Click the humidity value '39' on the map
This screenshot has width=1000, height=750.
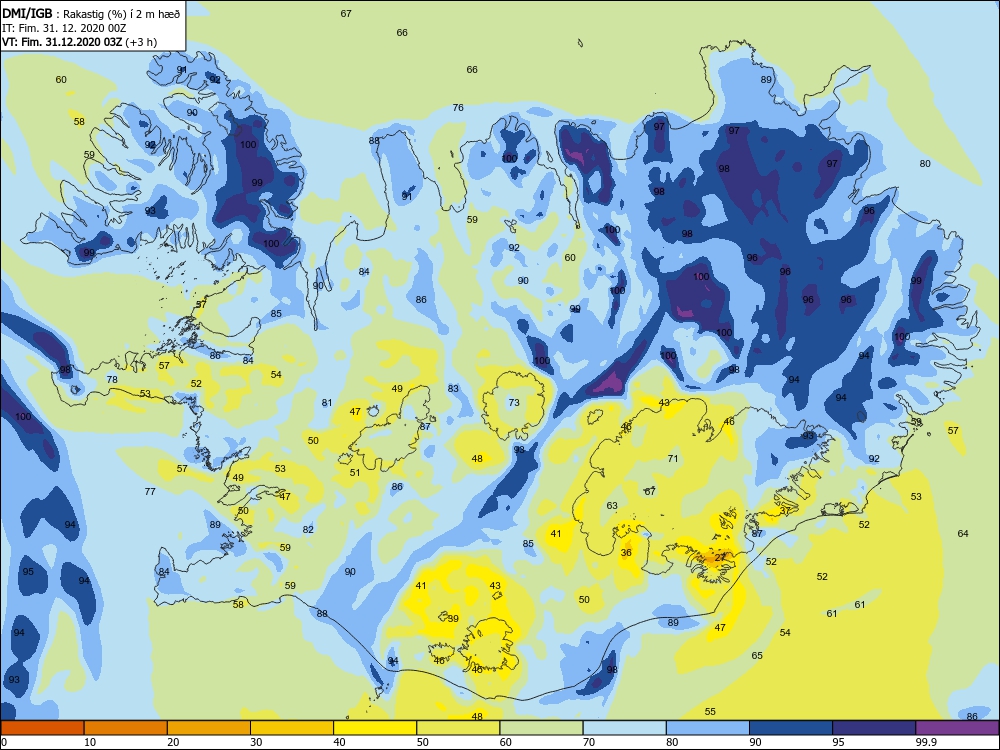453,618
